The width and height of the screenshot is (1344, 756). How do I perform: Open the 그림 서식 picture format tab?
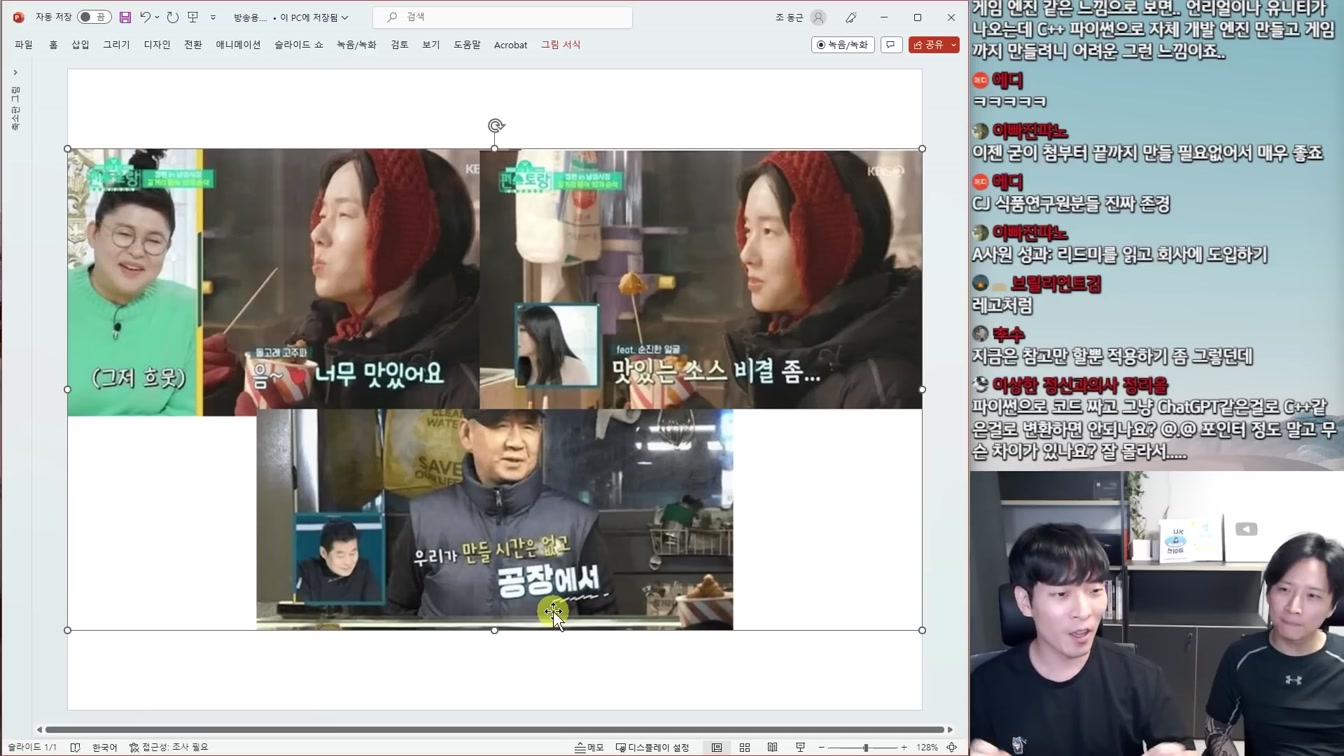pos(561,45)
